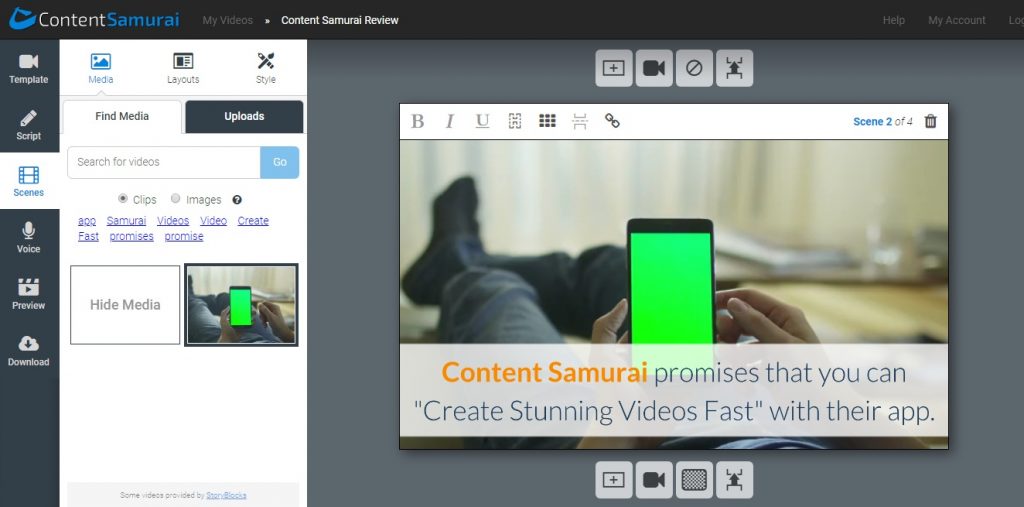Click the Content Samurai Review breadcrumb title
This screenshot has height=507, width=1024.
click(340, 20)
